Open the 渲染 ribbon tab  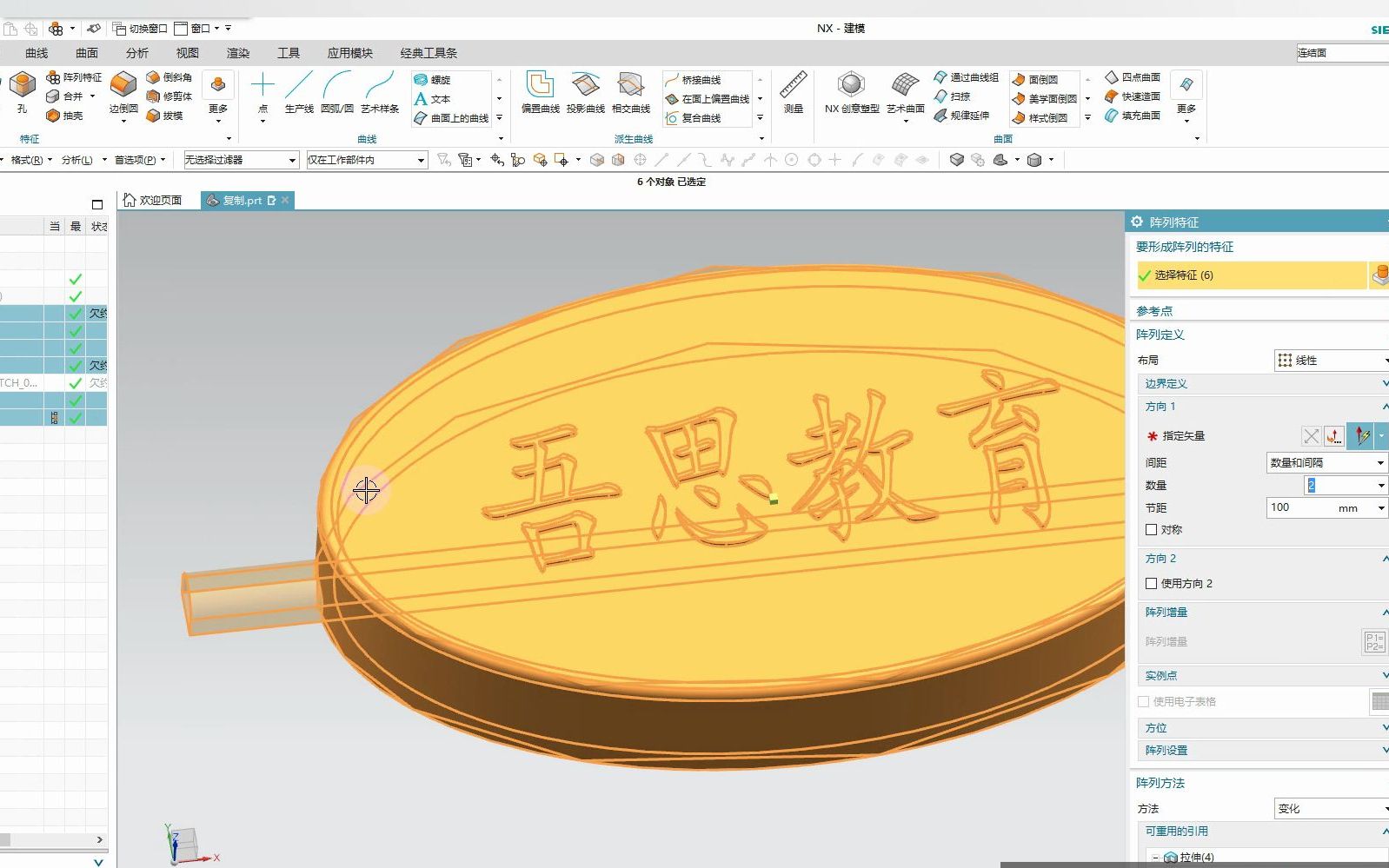[238, 53]
